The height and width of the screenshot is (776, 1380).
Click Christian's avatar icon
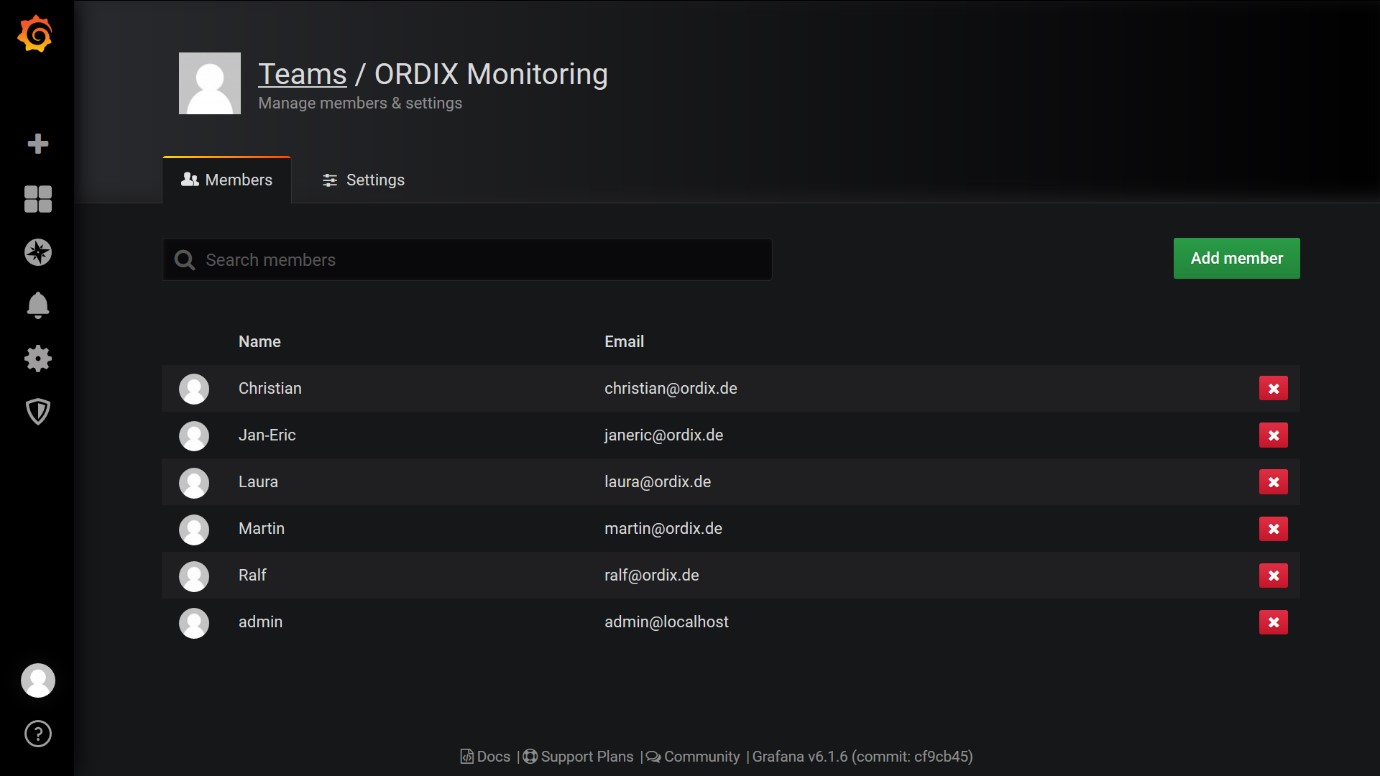pos(194,389)
